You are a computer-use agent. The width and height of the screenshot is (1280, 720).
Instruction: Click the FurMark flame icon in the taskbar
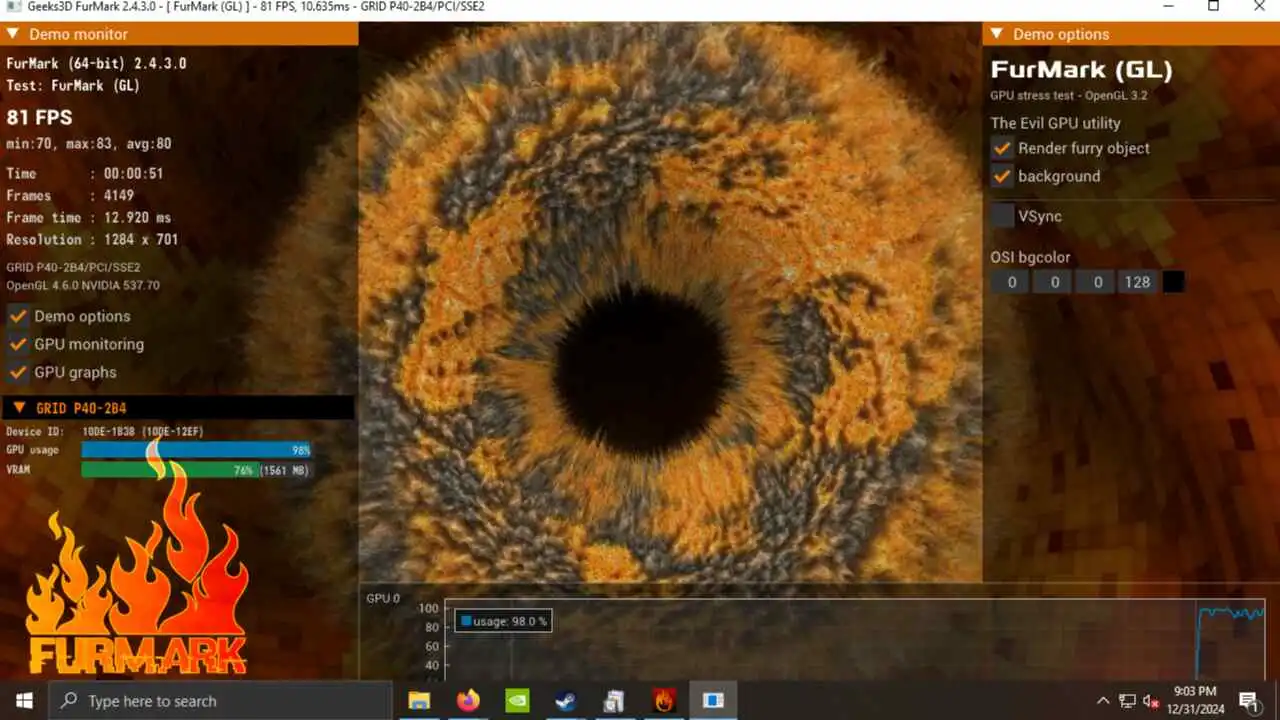point(664,701)
